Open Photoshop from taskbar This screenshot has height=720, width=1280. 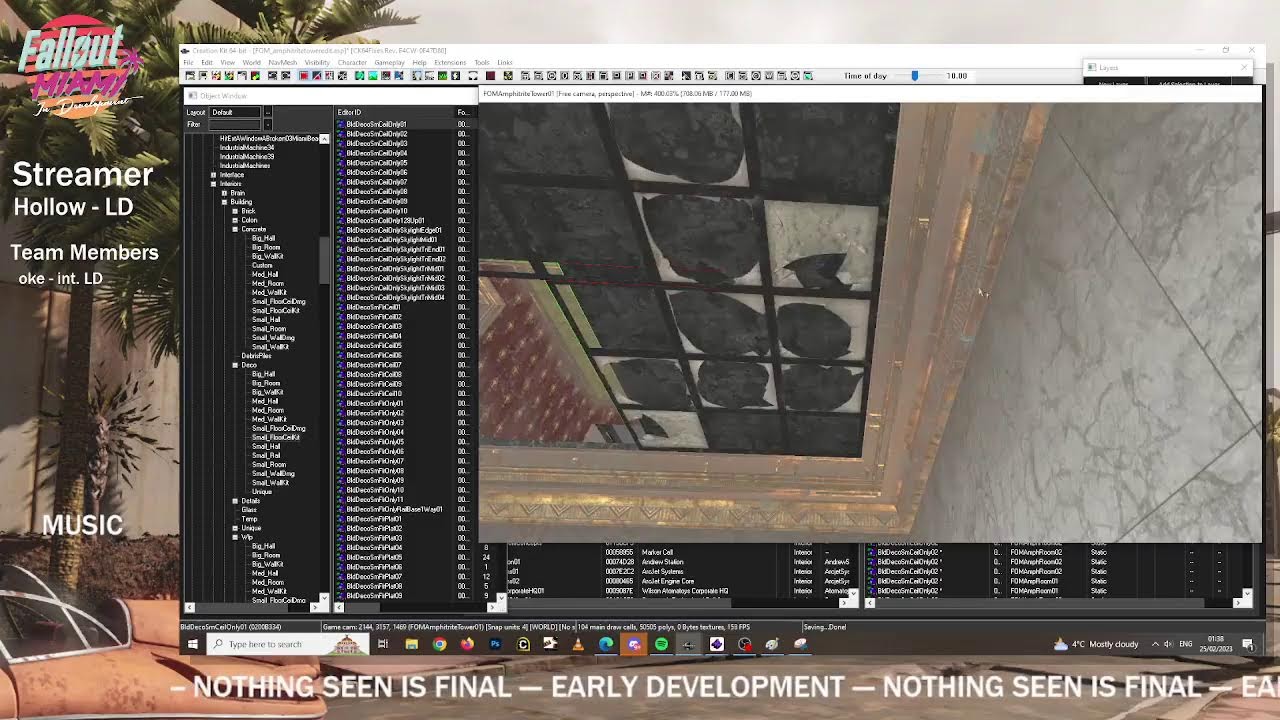point(495,644)
